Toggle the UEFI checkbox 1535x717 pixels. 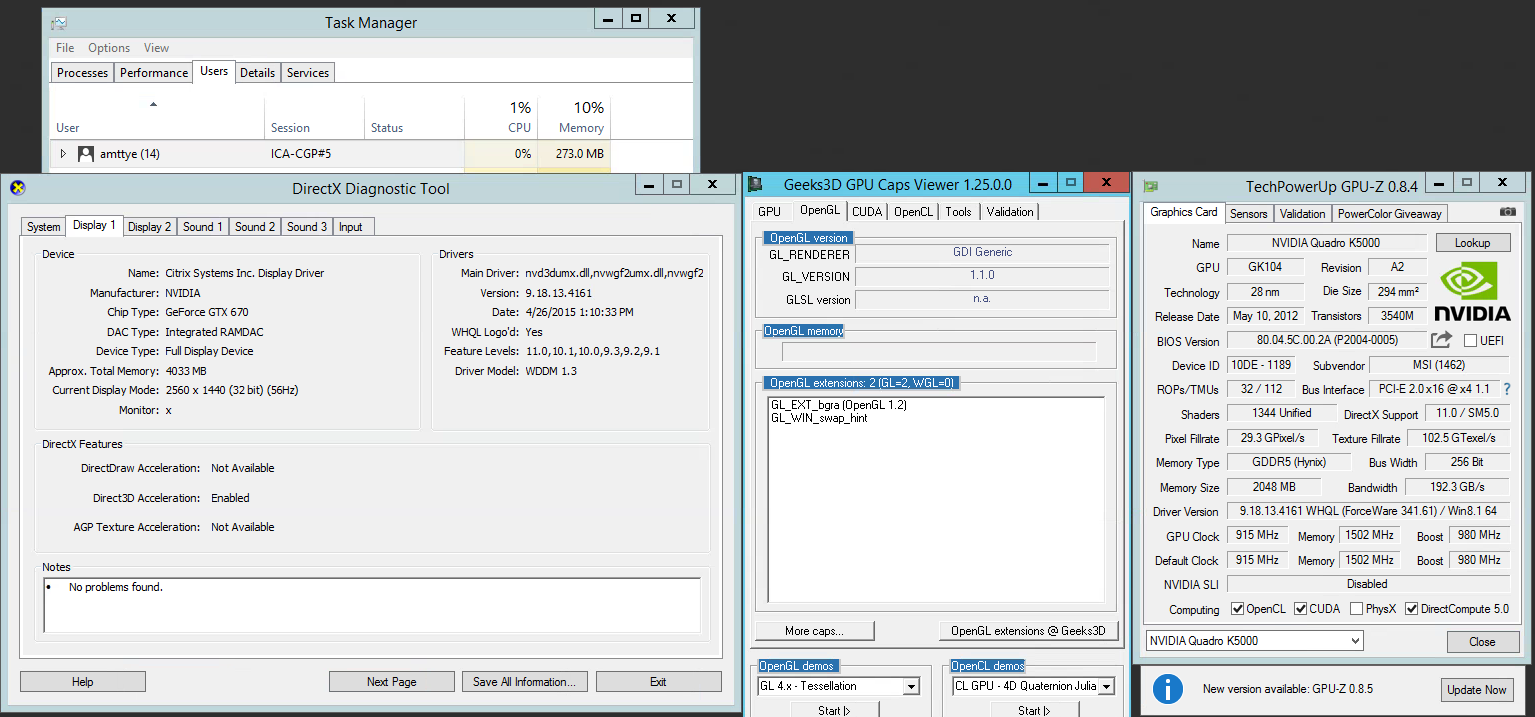pyautogui.click(x=1470, y=341)
